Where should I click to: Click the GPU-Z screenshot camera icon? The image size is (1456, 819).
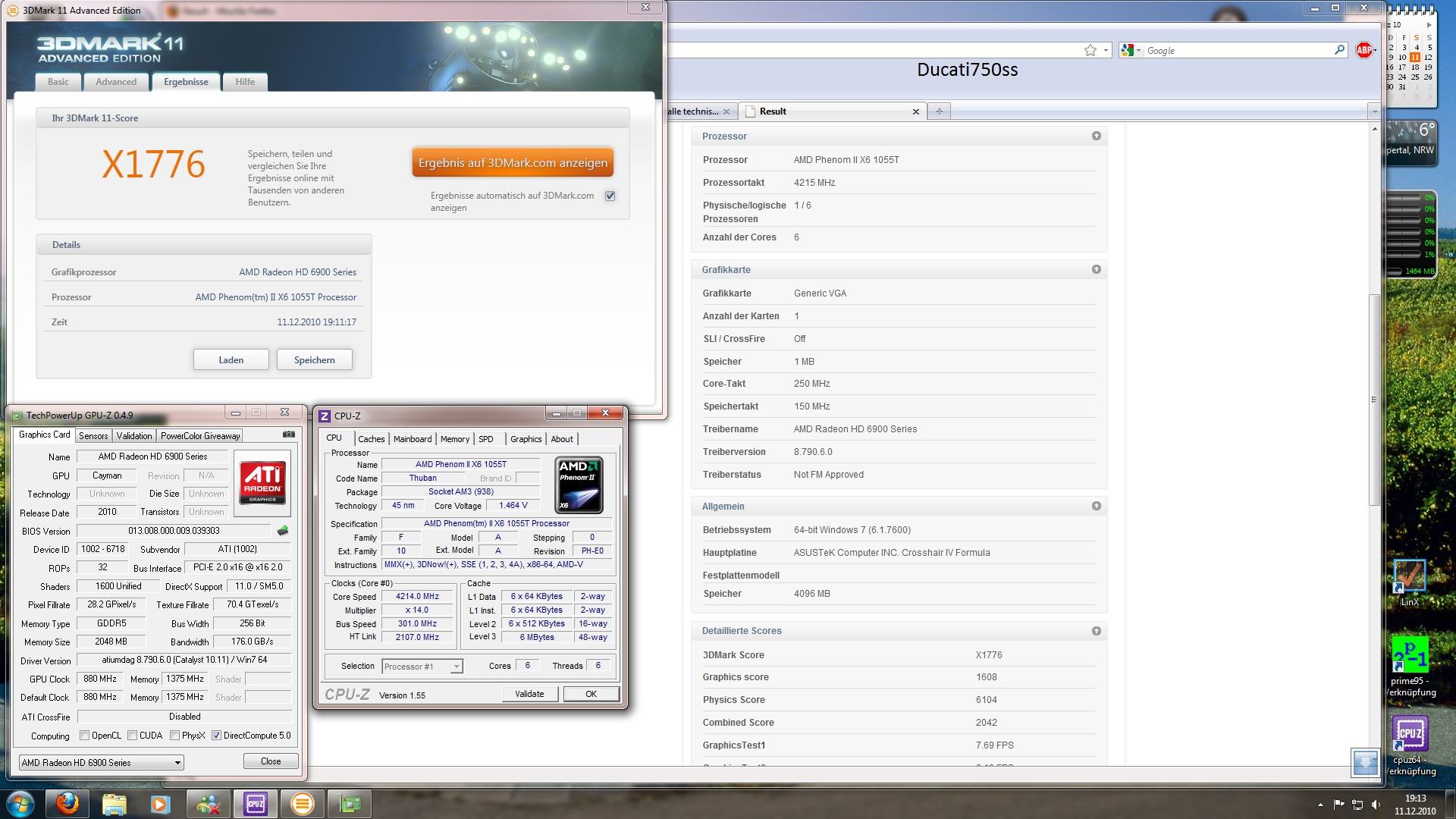click(x=289, y=435)
